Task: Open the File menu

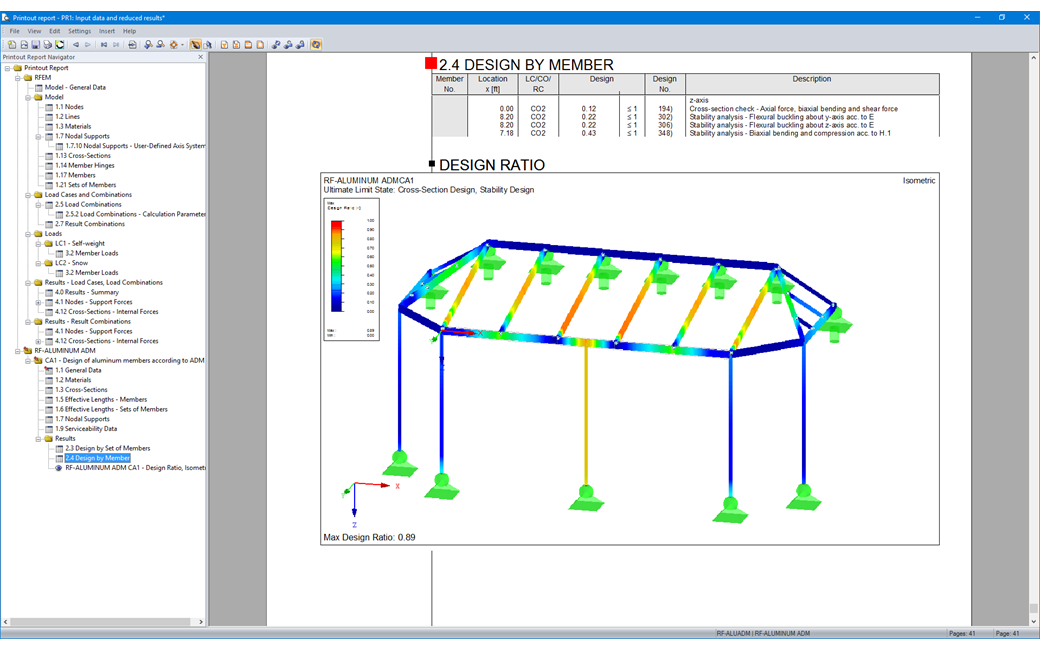Action: (x=15, y=31)
